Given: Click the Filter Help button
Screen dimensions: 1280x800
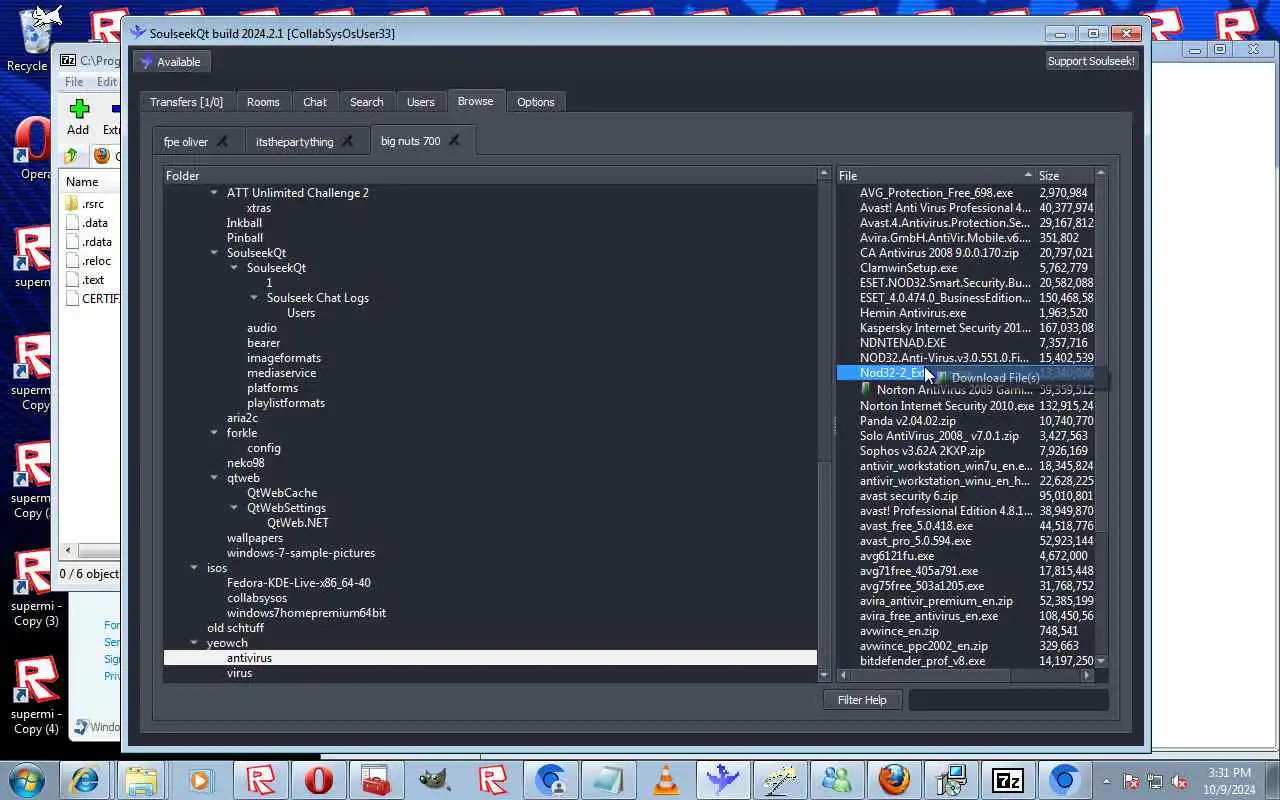Looking at the screenshot, I should coord(862,700).
